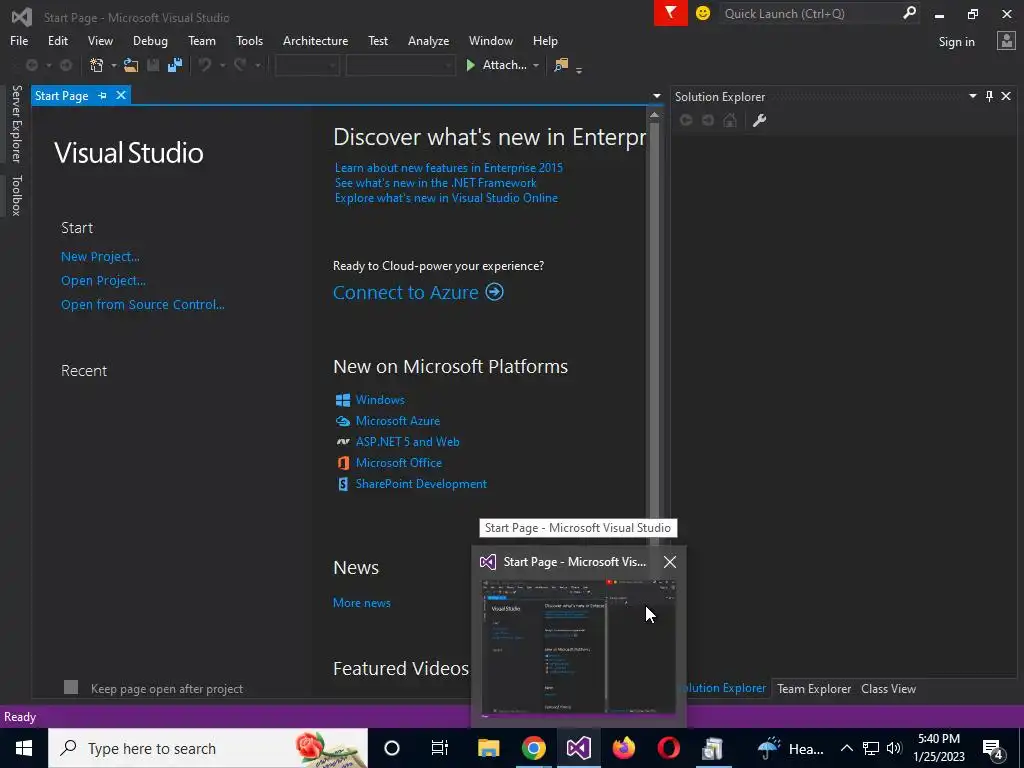This screenshot has height=768, width=1024.
Task: Click the Solution Explorer Back arrow icon
Action: point(686,120)
